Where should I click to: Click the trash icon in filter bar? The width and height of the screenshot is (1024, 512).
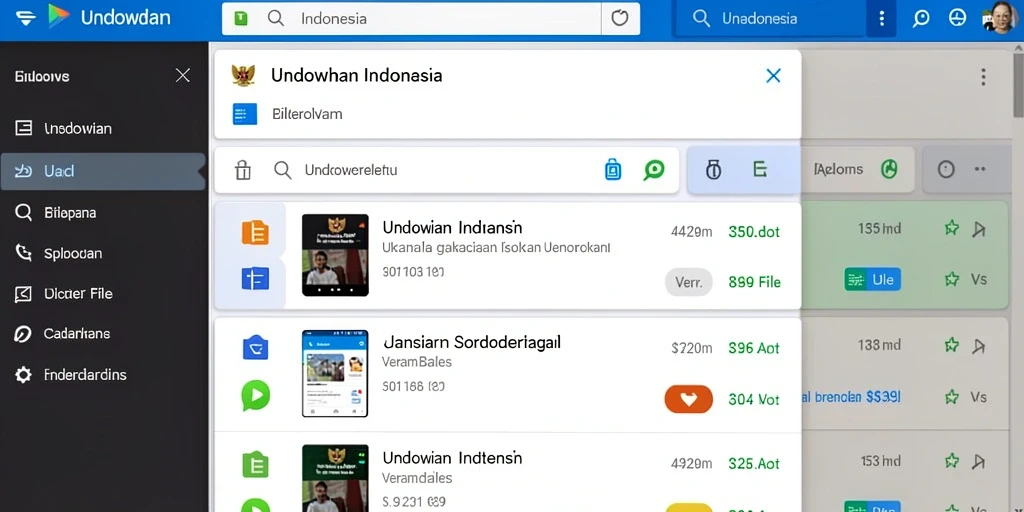(x=243, y=170)
